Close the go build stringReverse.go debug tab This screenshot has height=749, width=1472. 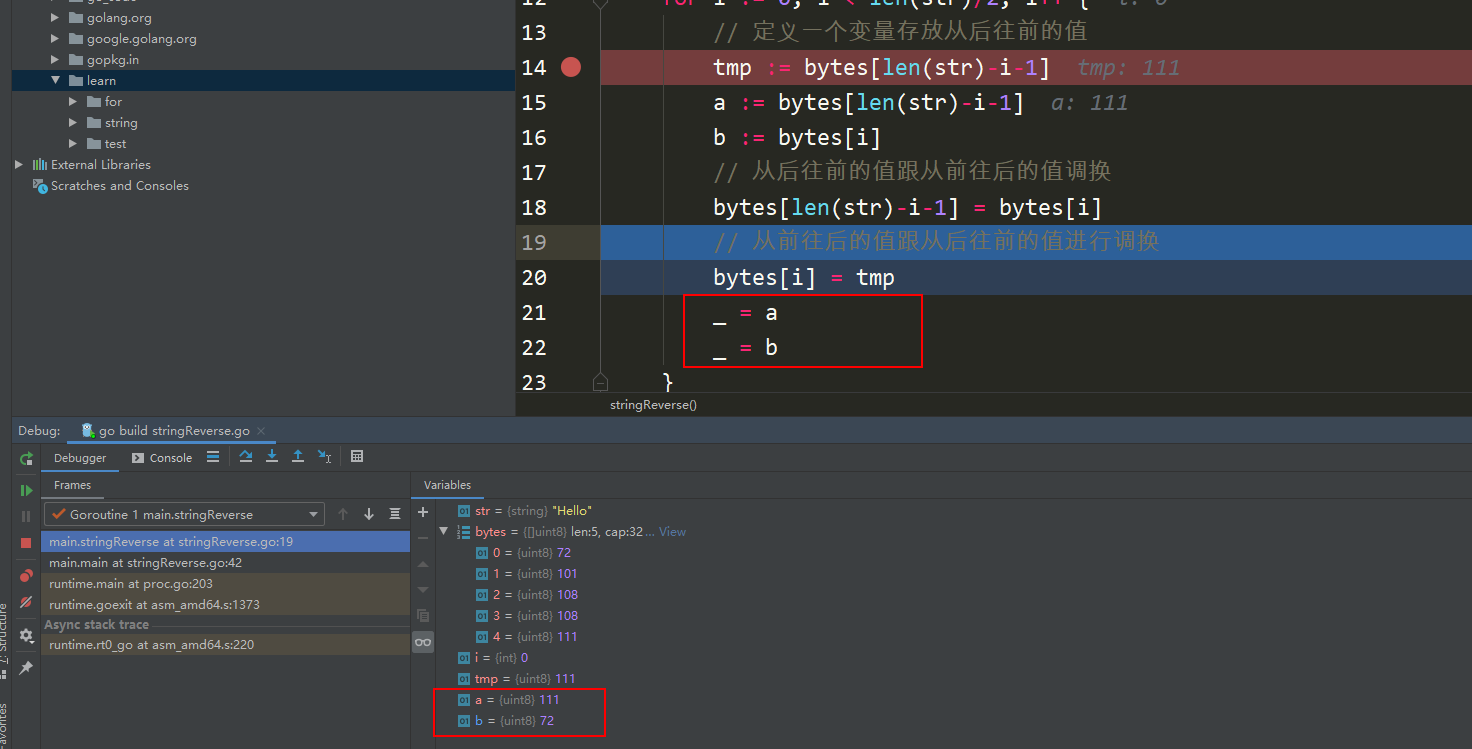(262, 431)
